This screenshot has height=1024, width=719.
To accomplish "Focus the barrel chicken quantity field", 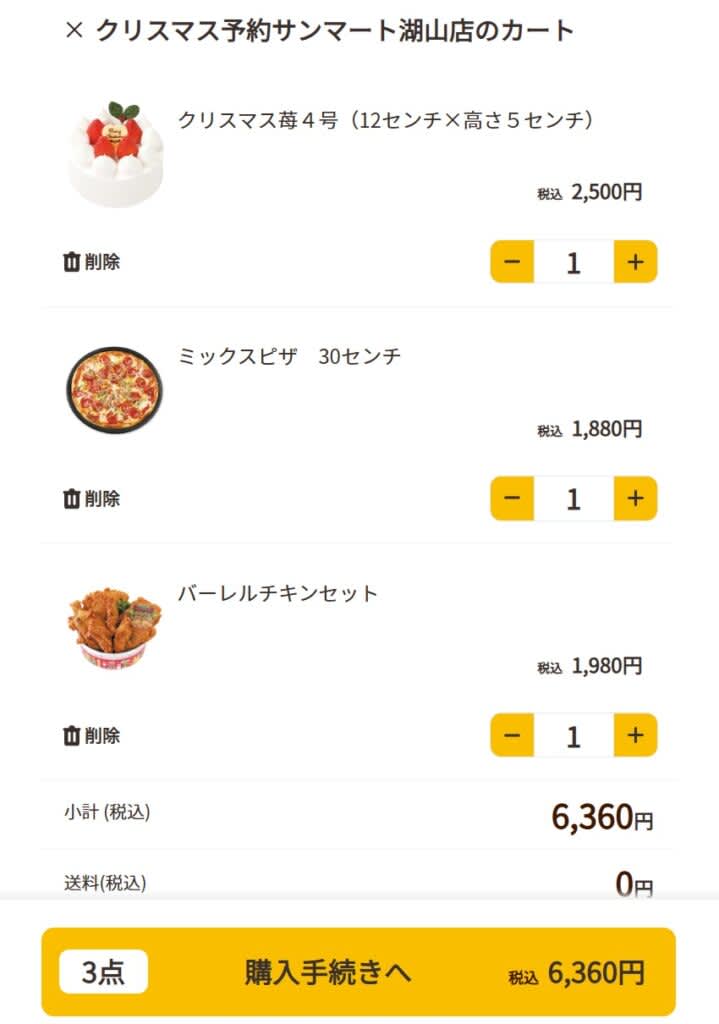I will pos(573,735).
